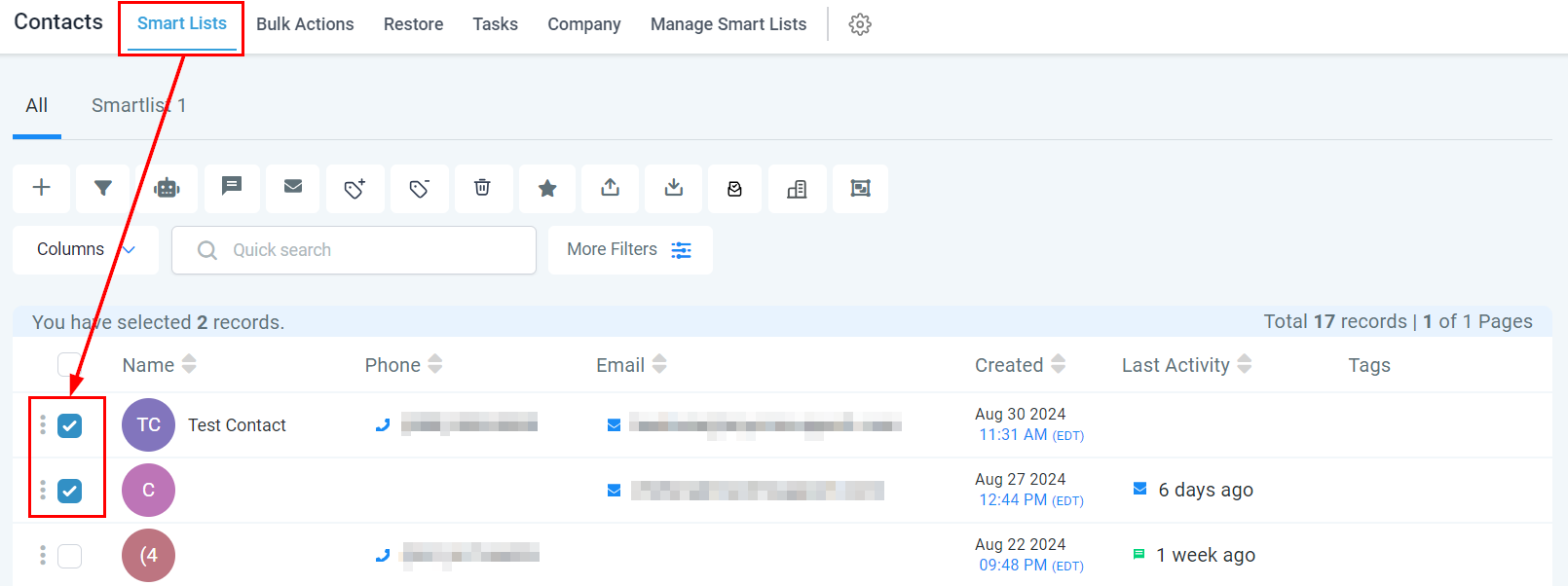This screenshot has width=1568, height=586.
Task: Open the pipeline filter funnel icon
Action: tap(103, 188)
